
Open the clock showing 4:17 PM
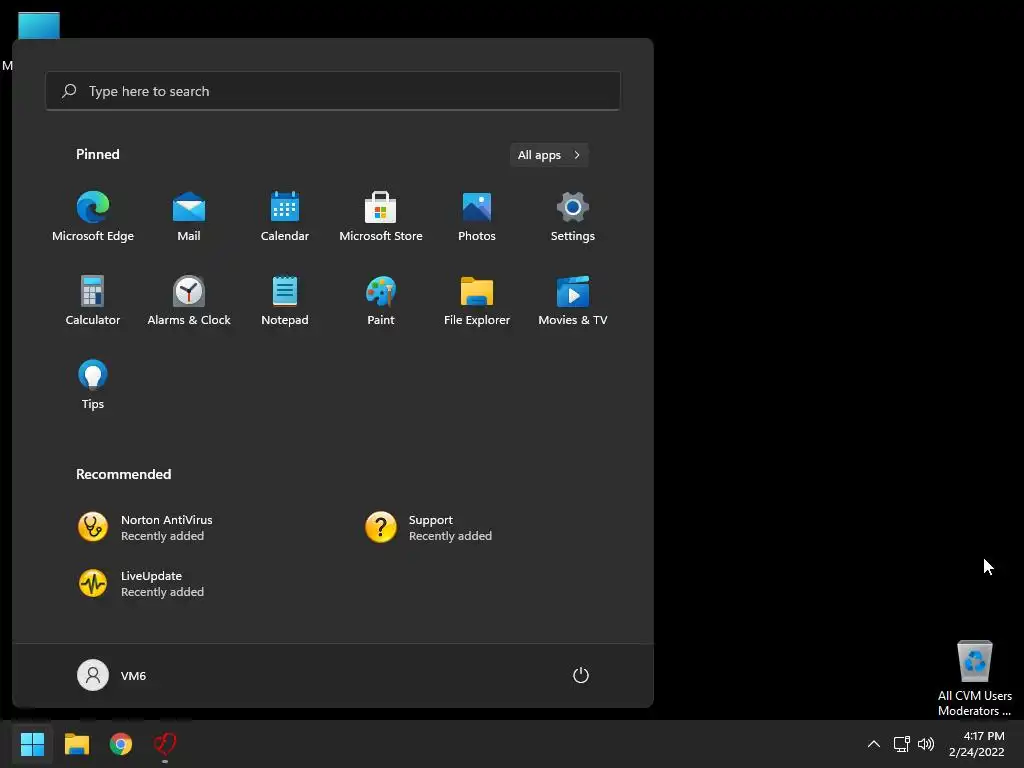coord(976,744)
